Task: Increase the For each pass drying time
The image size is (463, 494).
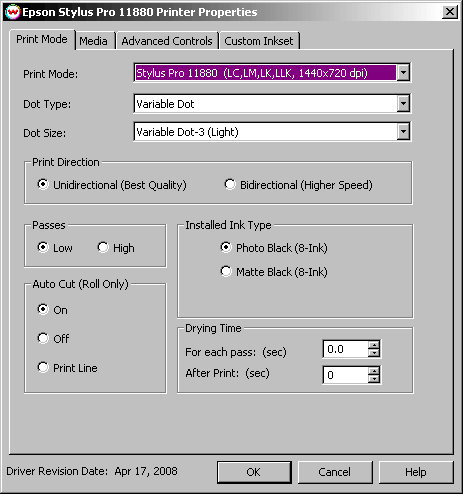Action: tap(374, 345)
